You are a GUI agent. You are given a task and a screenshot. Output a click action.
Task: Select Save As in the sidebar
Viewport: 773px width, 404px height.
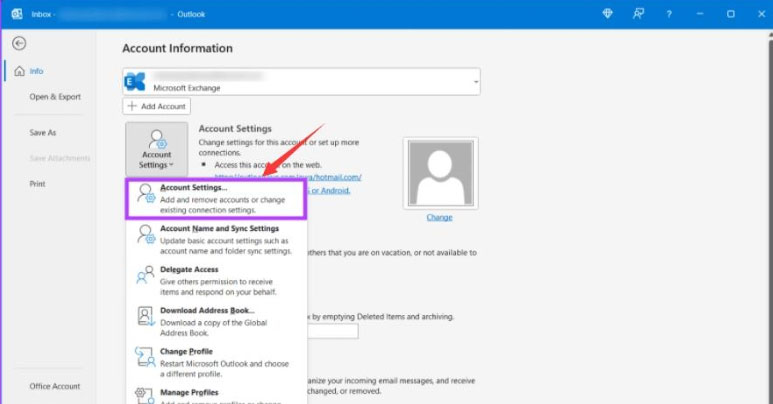tap(43, 132)
